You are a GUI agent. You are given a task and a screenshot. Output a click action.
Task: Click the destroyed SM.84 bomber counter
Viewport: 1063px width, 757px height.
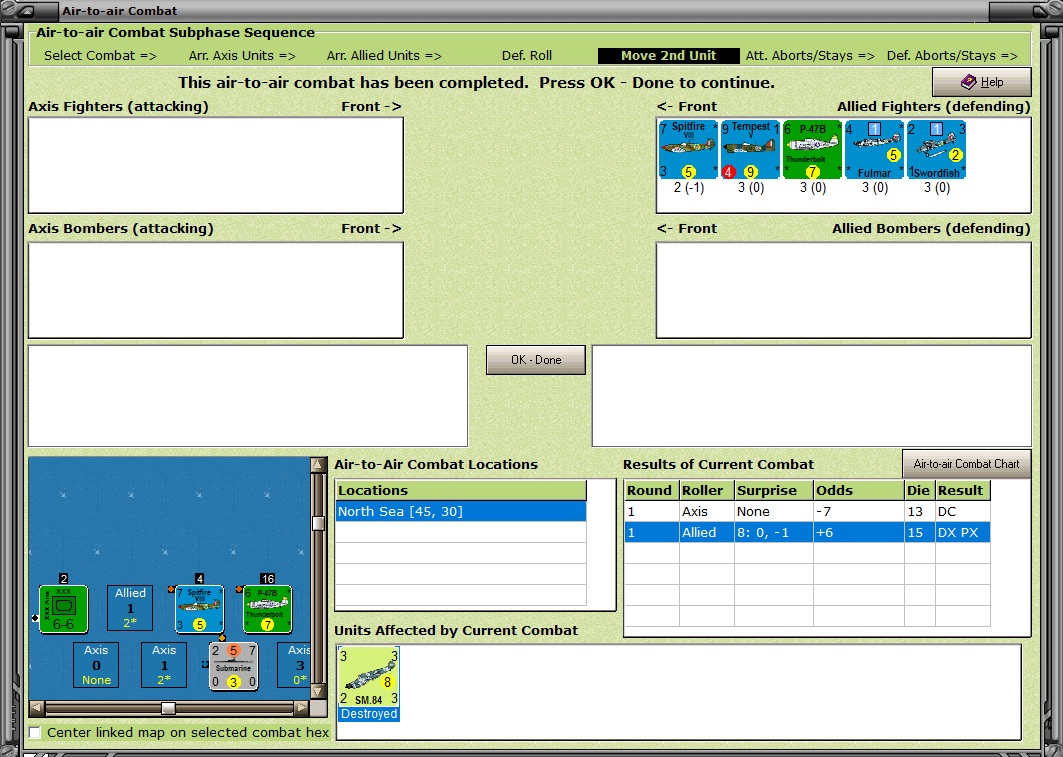click(x=369, y=684)
